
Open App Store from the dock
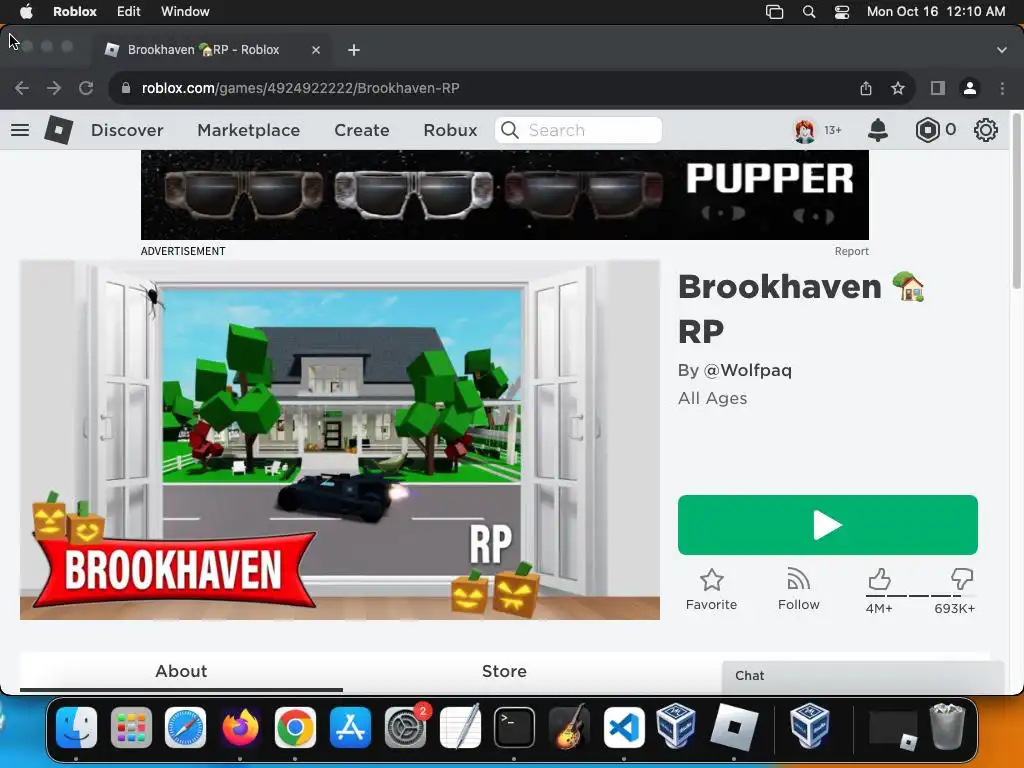[350, 727]
